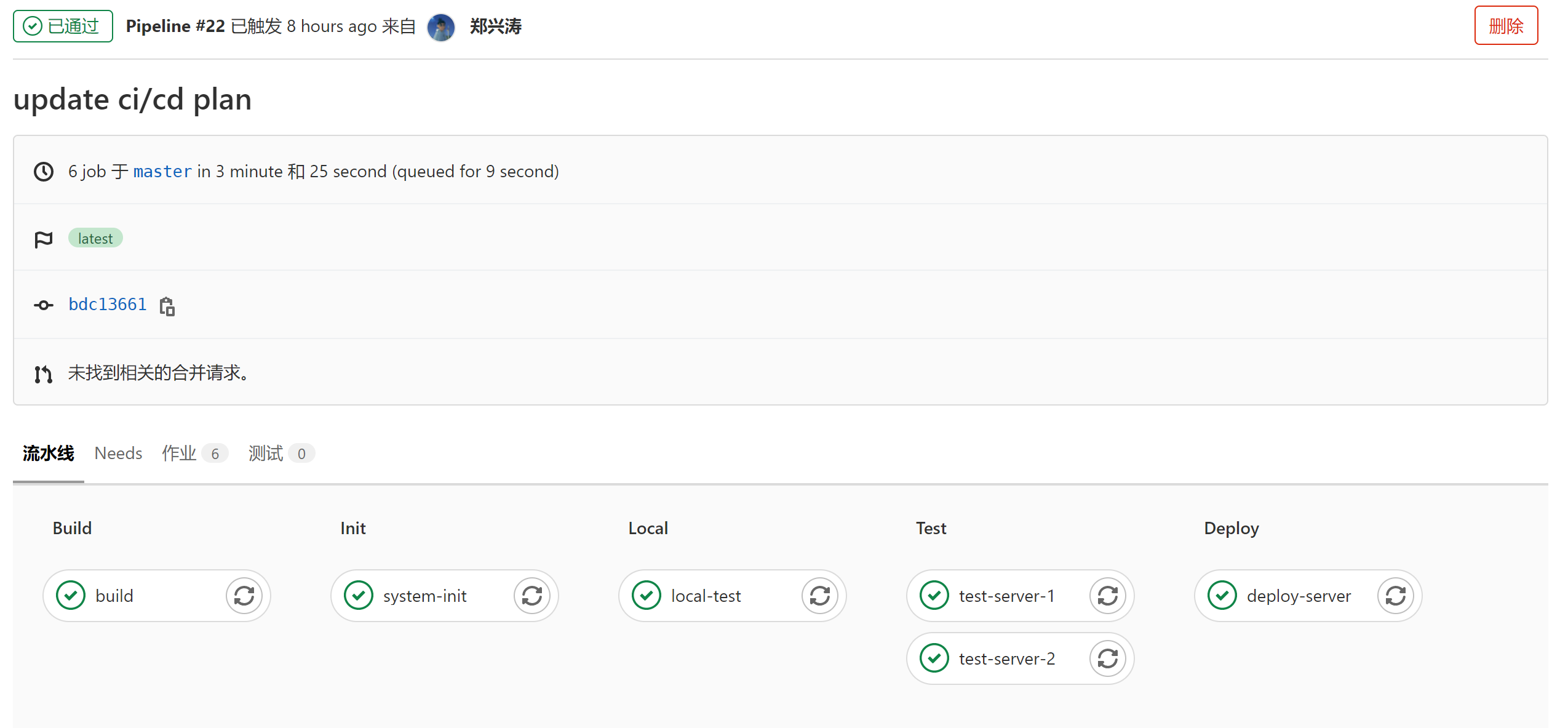Retry the local-test job
Viewport: 1568px width, 728px height.
pyautogui.click(x=820, y=596)
